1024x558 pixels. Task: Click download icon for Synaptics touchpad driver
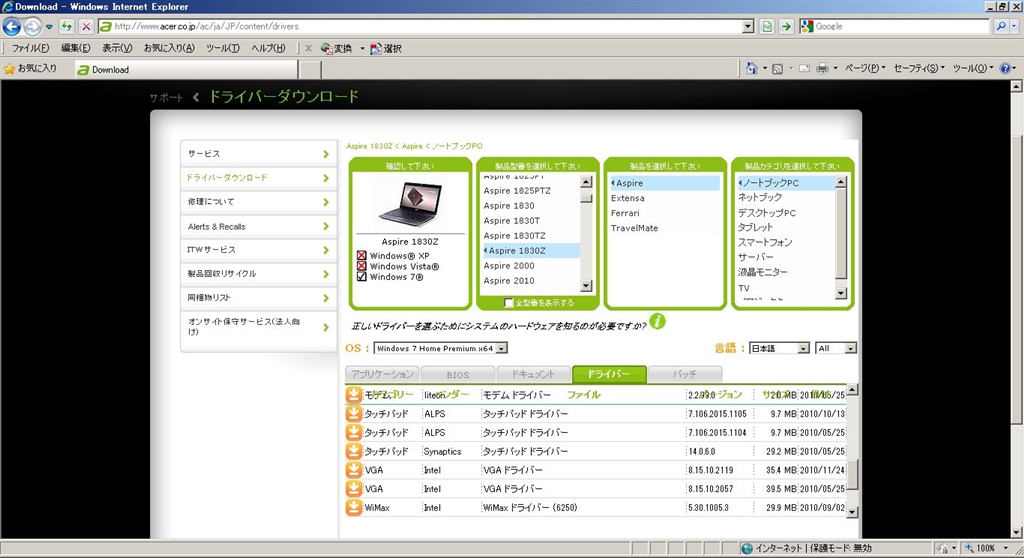pyautogui.click(x=353, y=451)
